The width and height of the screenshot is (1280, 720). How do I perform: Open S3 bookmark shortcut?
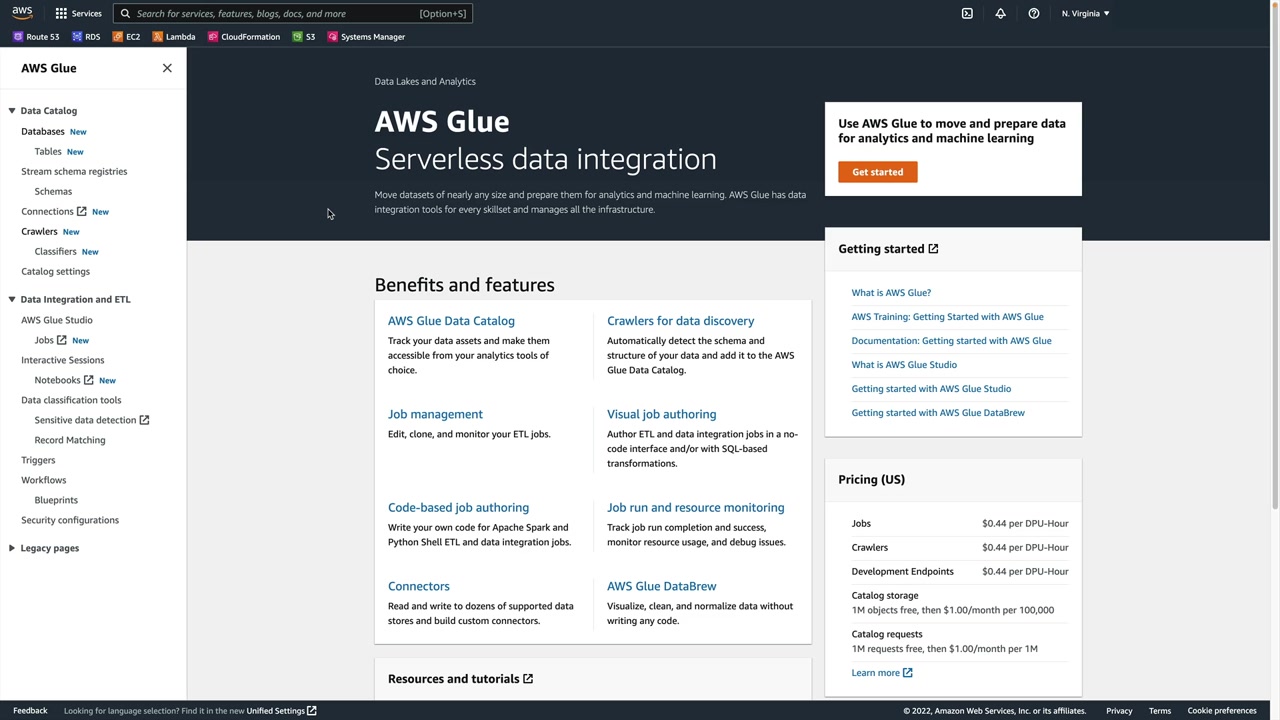coord(304,37)
